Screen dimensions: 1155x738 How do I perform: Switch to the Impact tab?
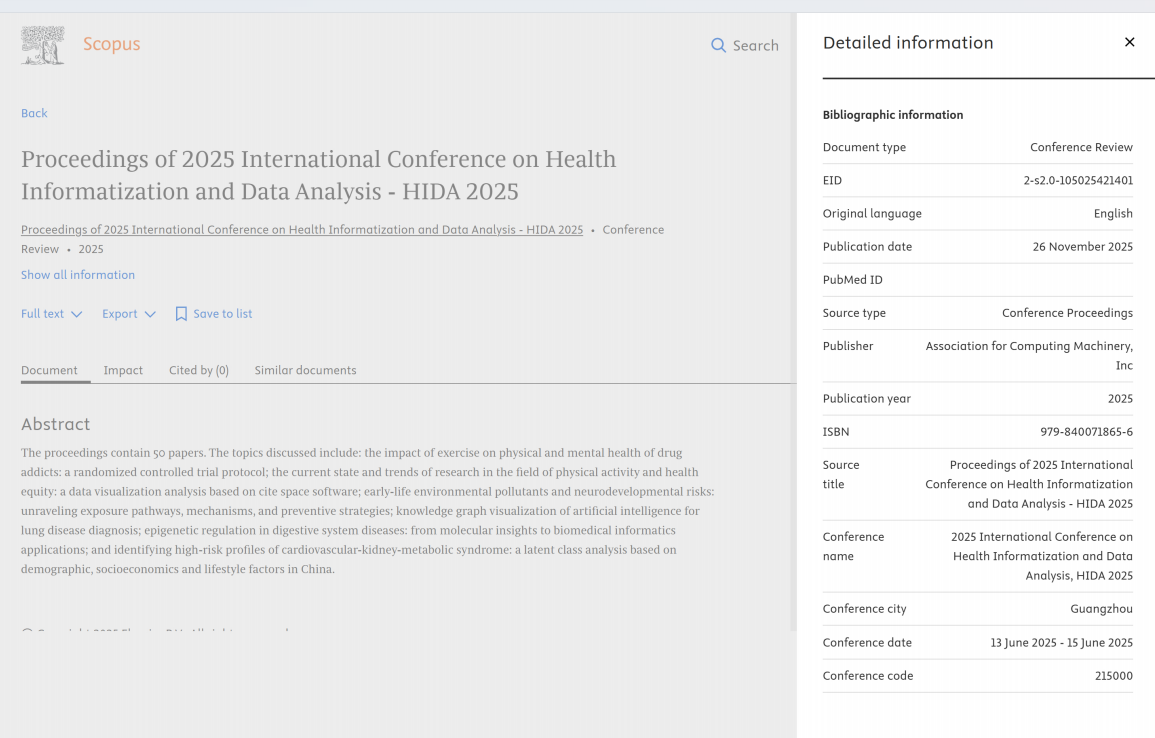(x=123, y=370)
